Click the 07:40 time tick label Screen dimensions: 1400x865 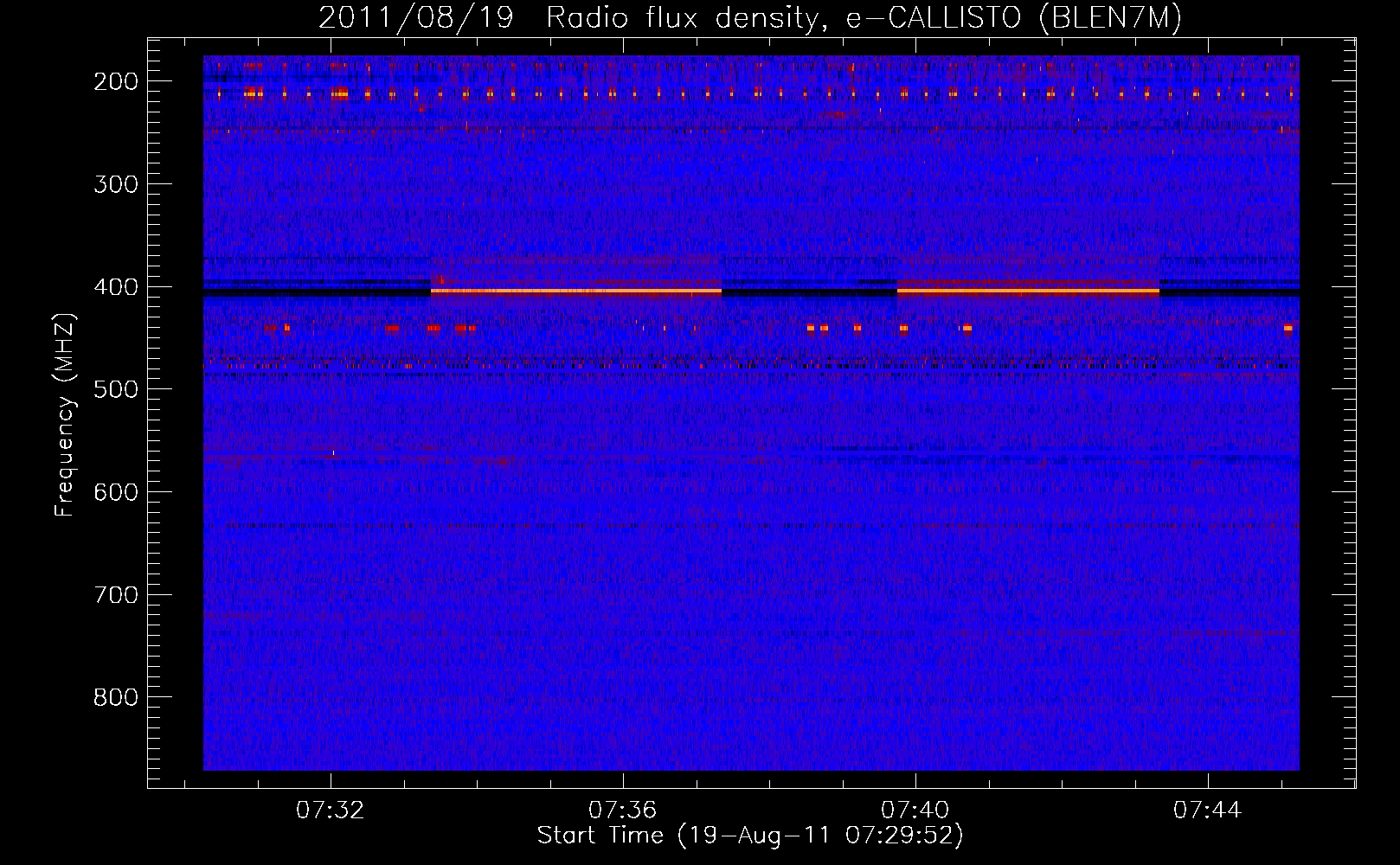[915, 811]
